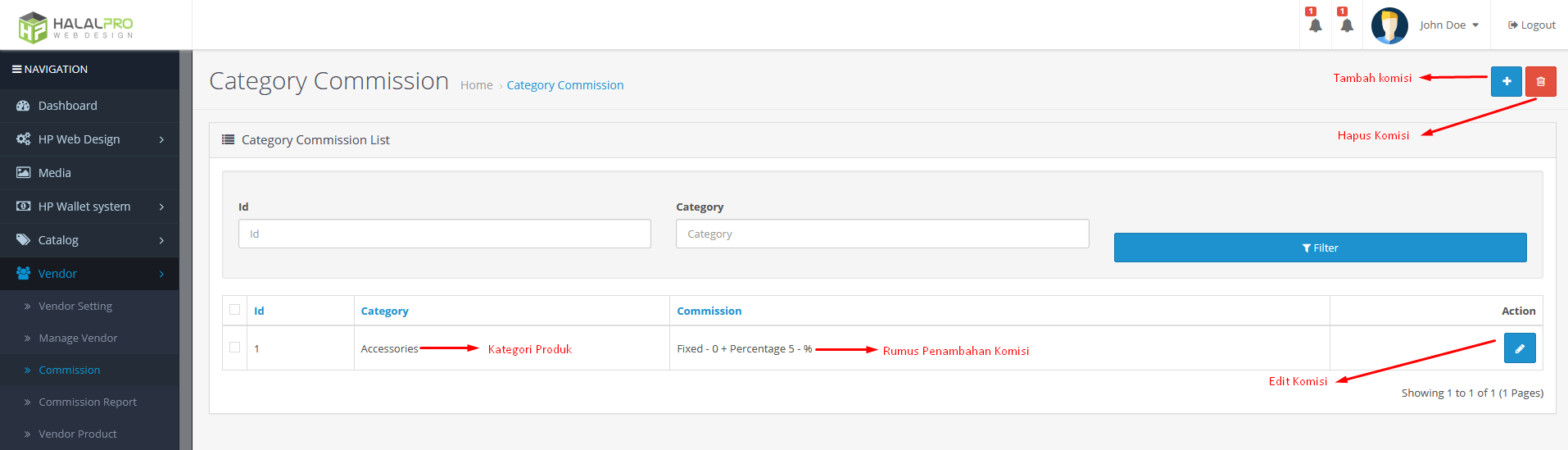Open the second notification bell icon

tap(1347, 25)
